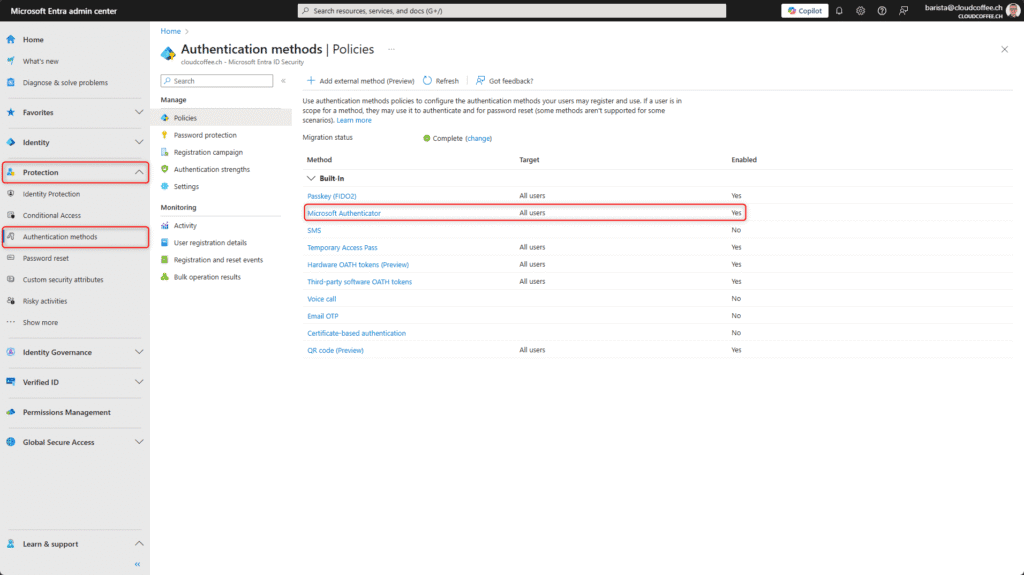Viewport: 1024px width, 575px height.
Task: Click the Enabled column header
Action: (x=744, y=160)
